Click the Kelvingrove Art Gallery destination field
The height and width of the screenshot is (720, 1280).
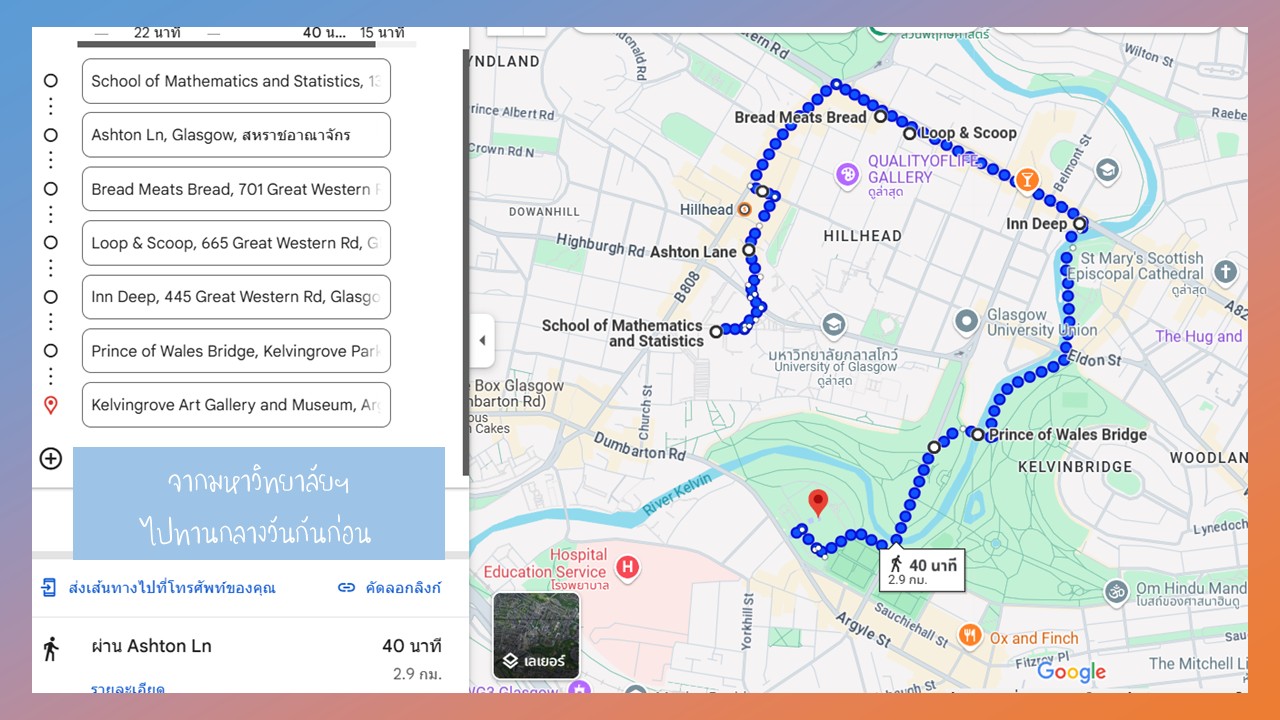tap(236, 405)
